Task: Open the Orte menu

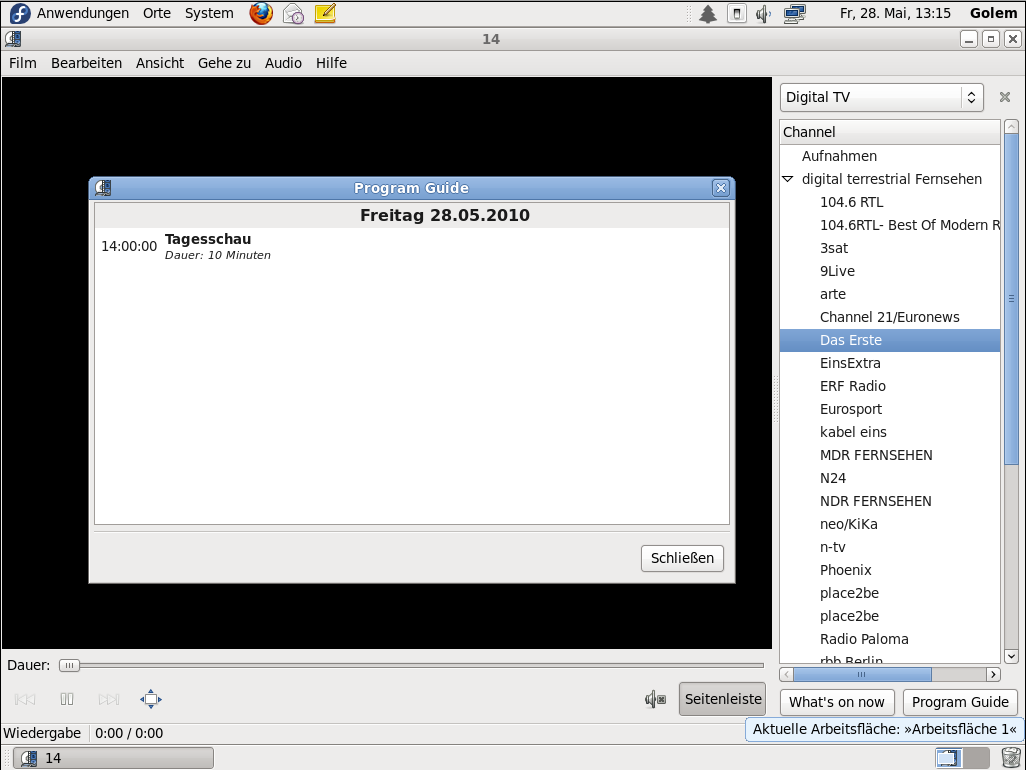Action: coord(157,13)
